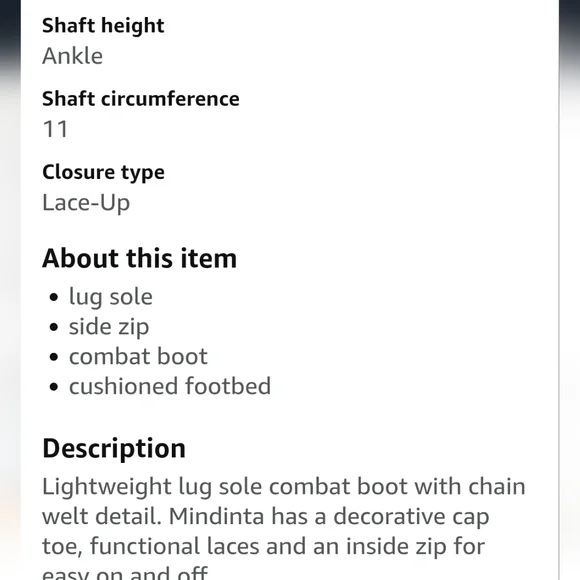This screenshot has height=580, width=580.
Task: Click the lug sole bullet point
Action: pyautogui.click(x=111, y=297)
